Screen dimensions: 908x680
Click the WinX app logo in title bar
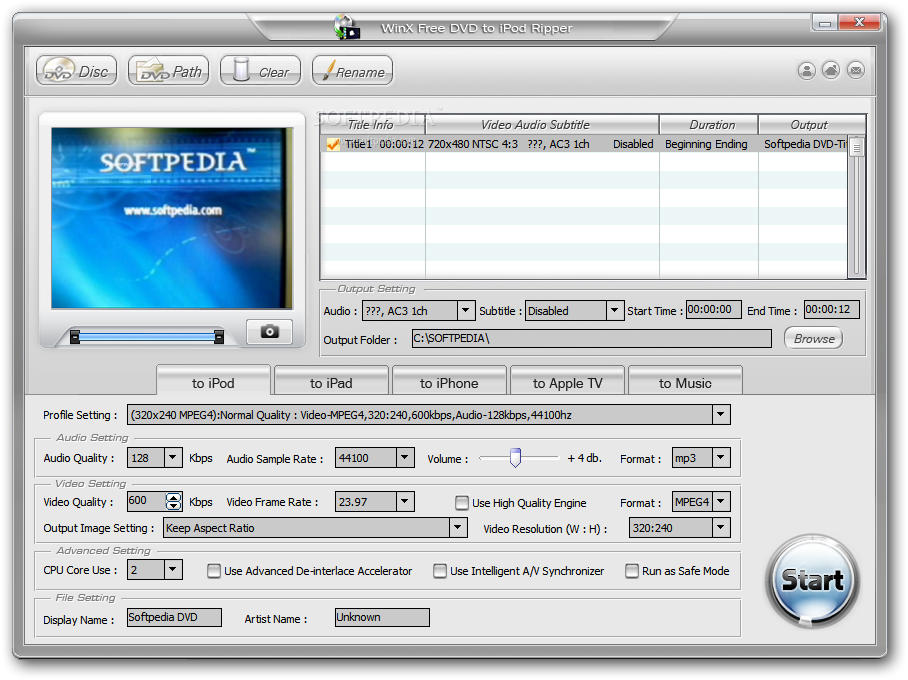(347, 27)
